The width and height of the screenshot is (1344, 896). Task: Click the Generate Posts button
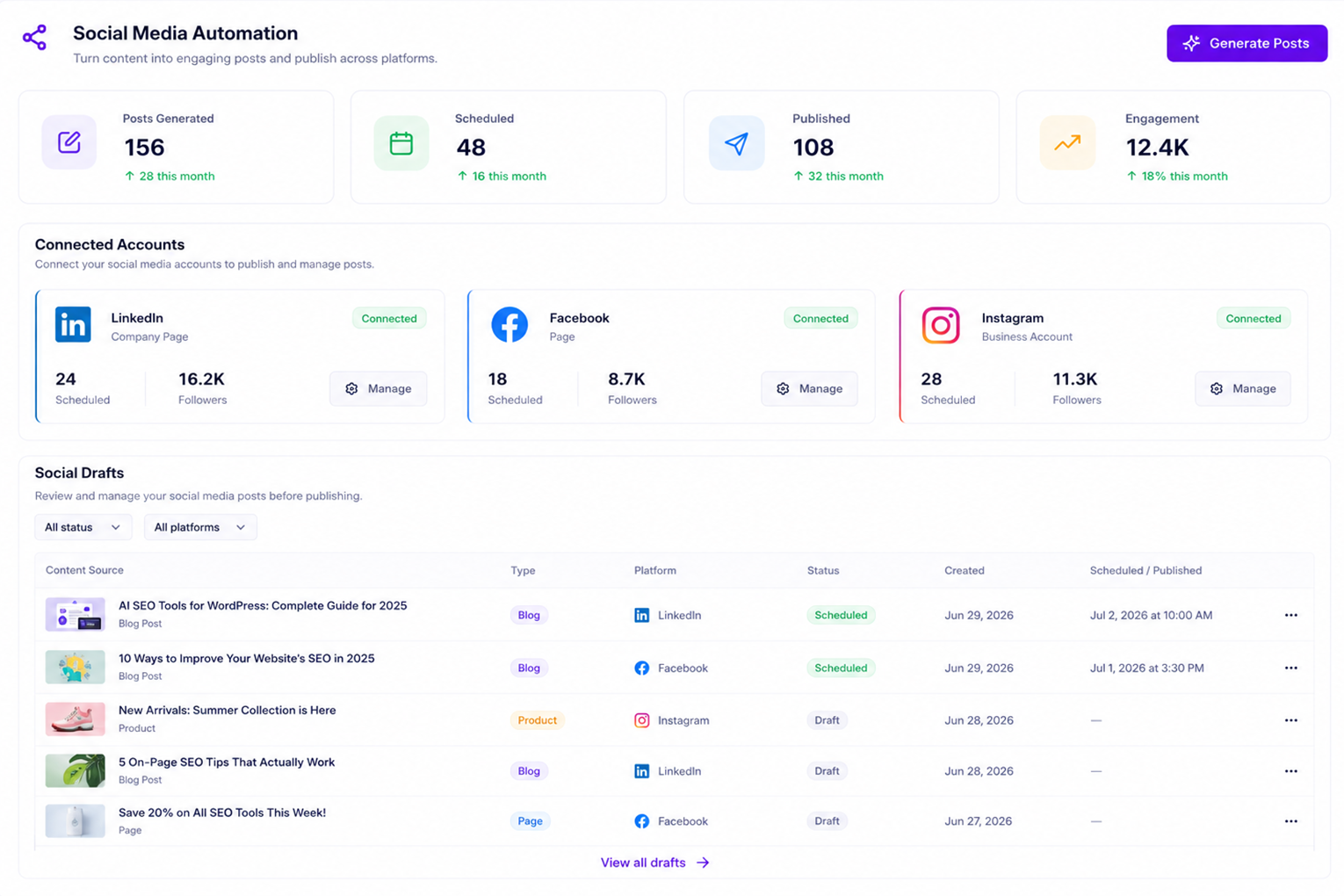pyautogui.click(x=1246, y=43)
